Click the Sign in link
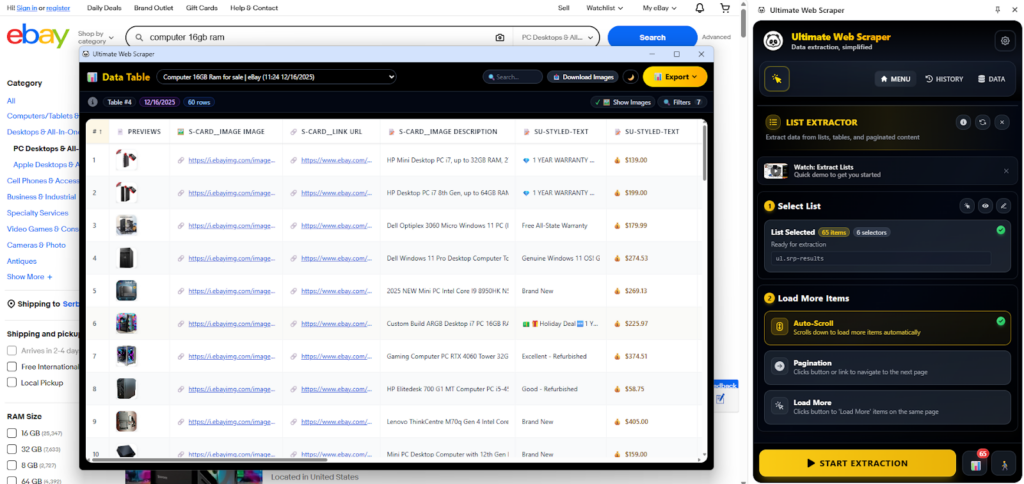This screenshot has height=484, width=1024. [x=26, y=8]
